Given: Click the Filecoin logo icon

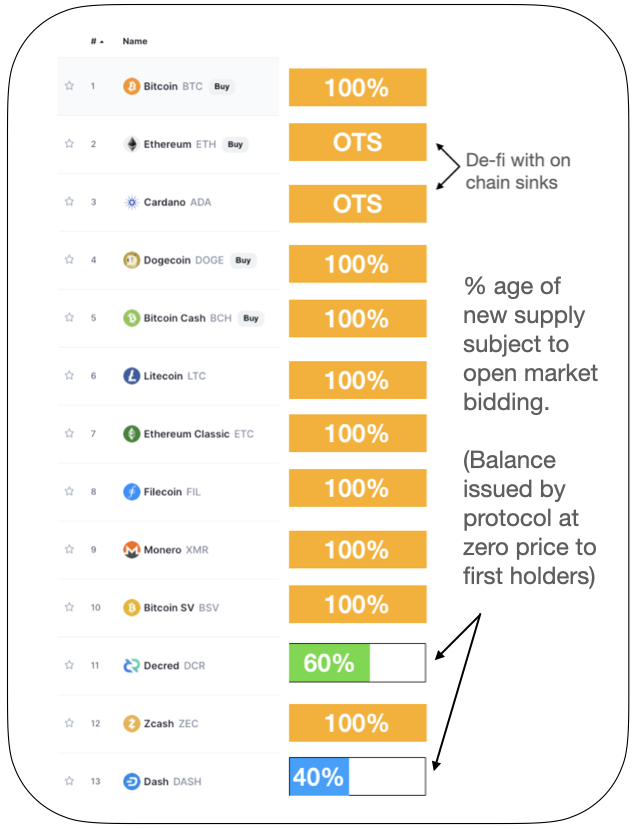Looking at the screenshot, I should click(131, 492).
